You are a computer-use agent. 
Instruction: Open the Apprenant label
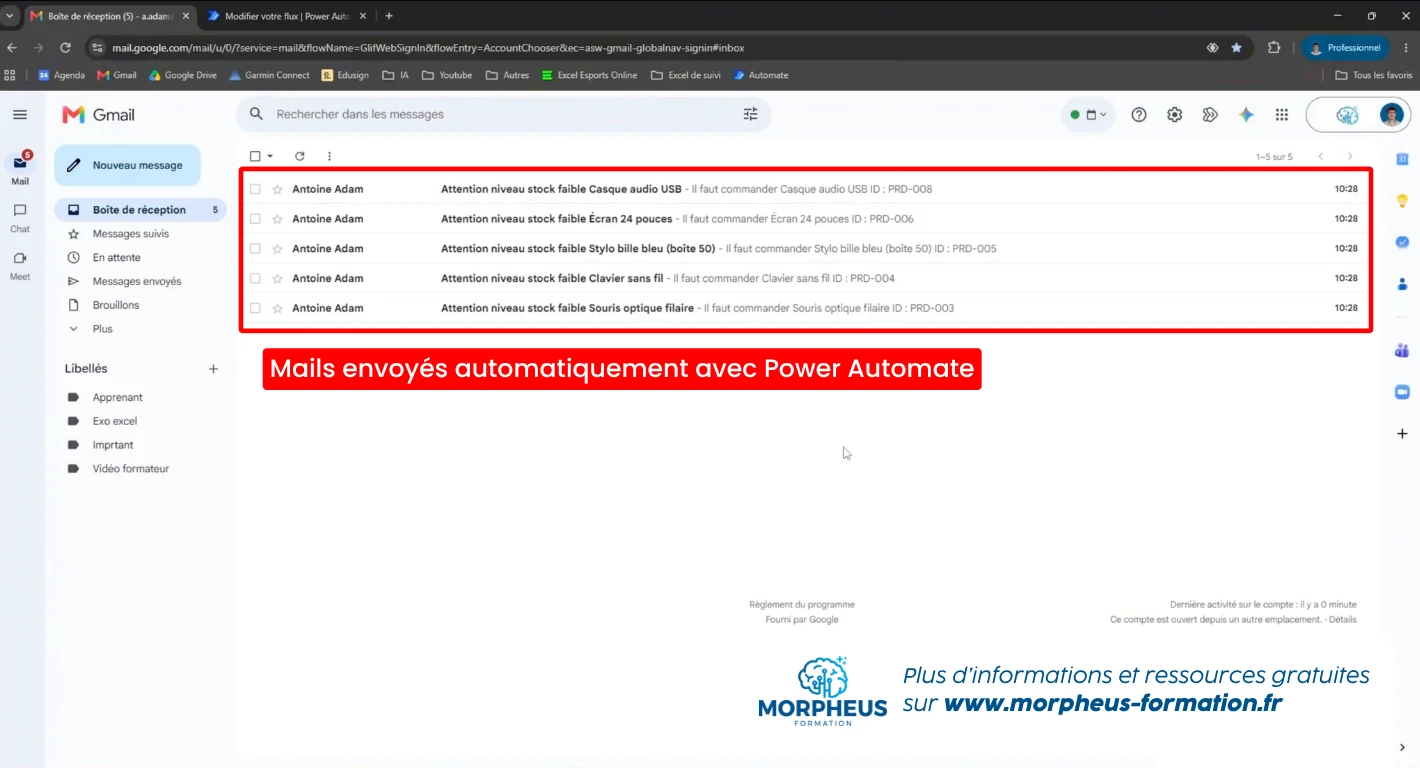pyautogui.click(x=118, y=398)
